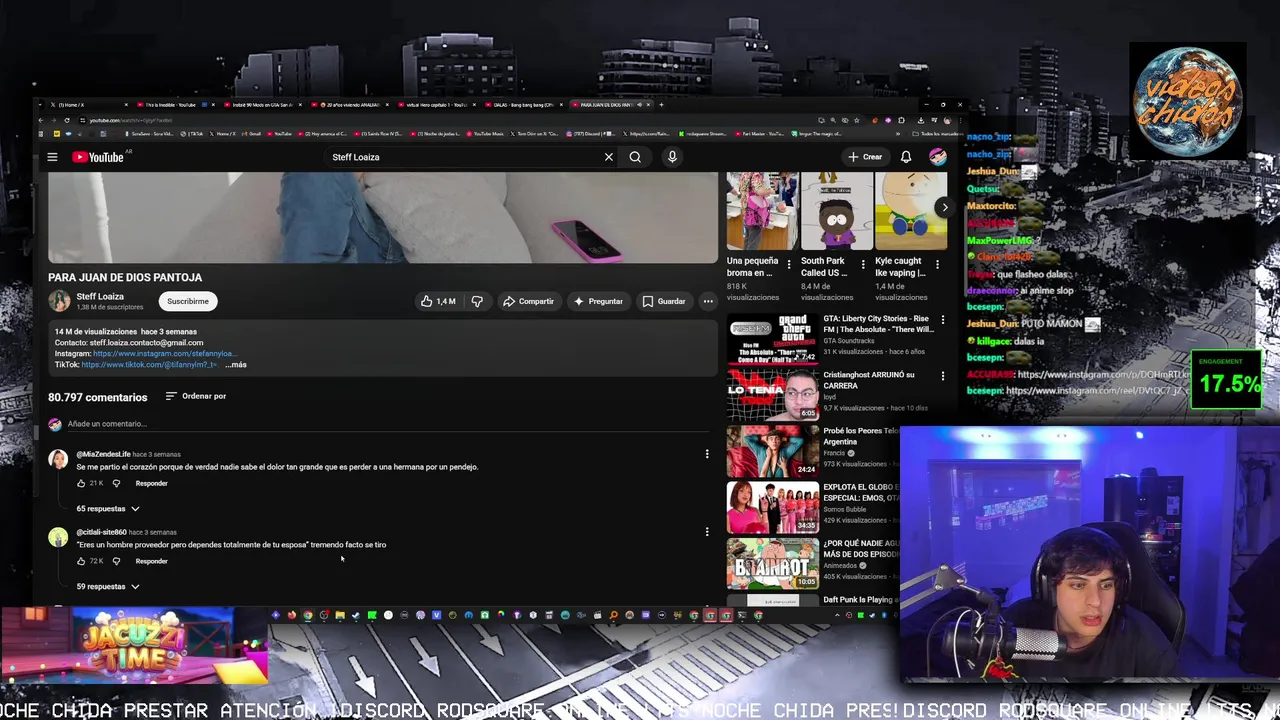Switch to the virtual Hero capitulo 1 tab
Viewport: 1280px width, 720px height.
435,104
